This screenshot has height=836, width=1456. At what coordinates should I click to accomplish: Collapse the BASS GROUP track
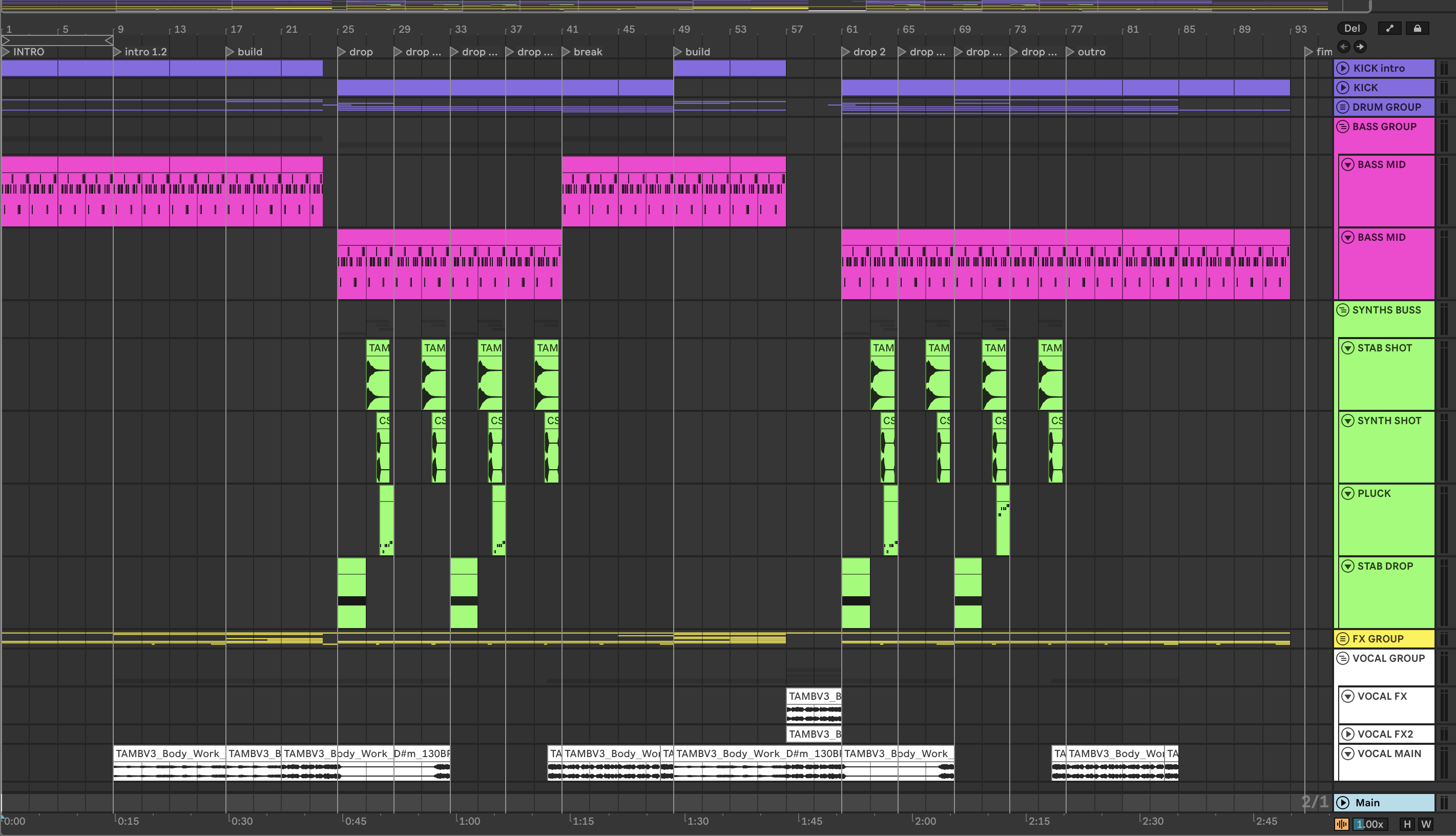coord(1342,127)
